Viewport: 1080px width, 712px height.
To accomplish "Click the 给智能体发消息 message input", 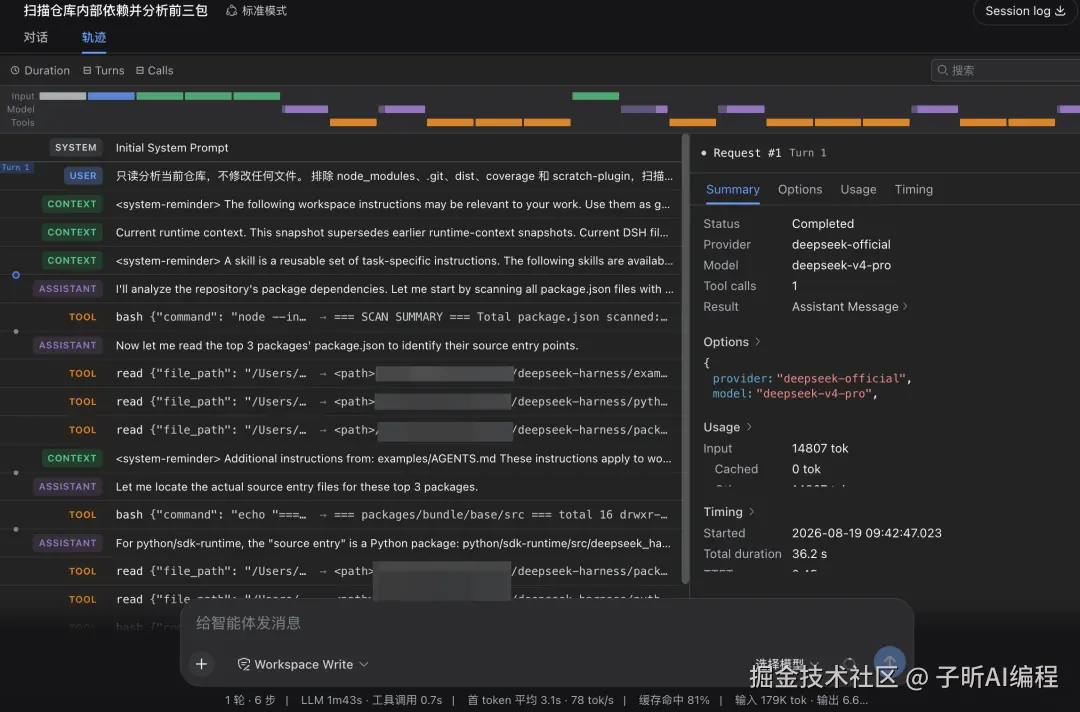I will point(546,623).
